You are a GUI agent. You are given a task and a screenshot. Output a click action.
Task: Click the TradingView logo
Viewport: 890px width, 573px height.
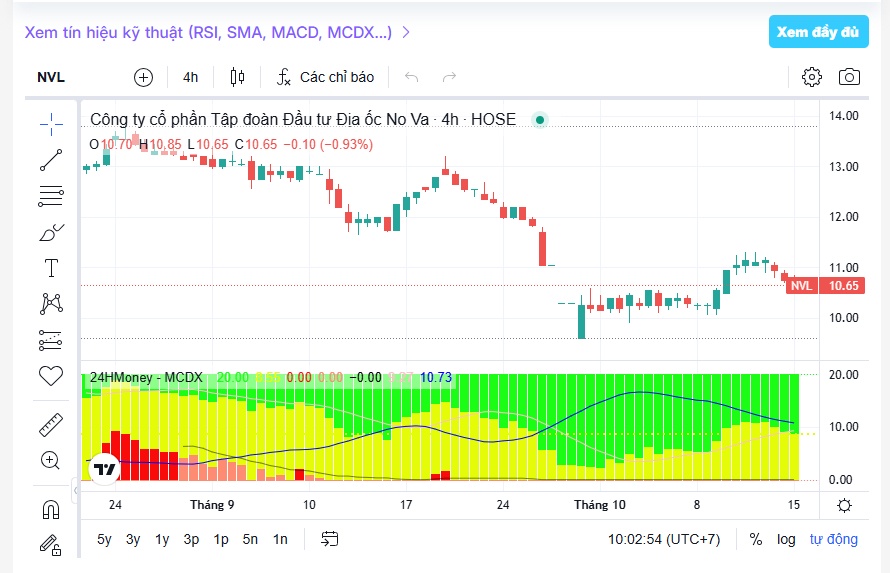[104, 469]
